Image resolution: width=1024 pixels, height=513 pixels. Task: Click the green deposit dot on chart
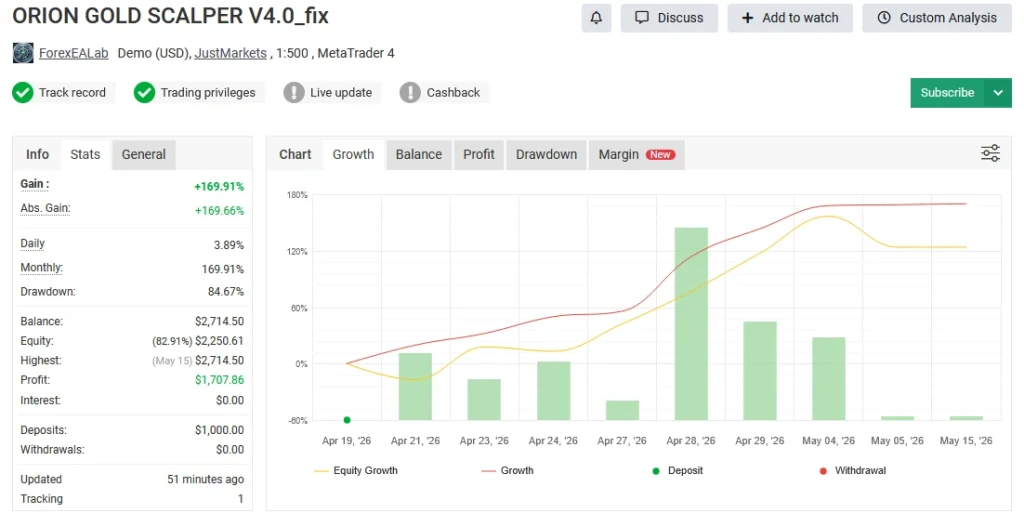(347, 420)
